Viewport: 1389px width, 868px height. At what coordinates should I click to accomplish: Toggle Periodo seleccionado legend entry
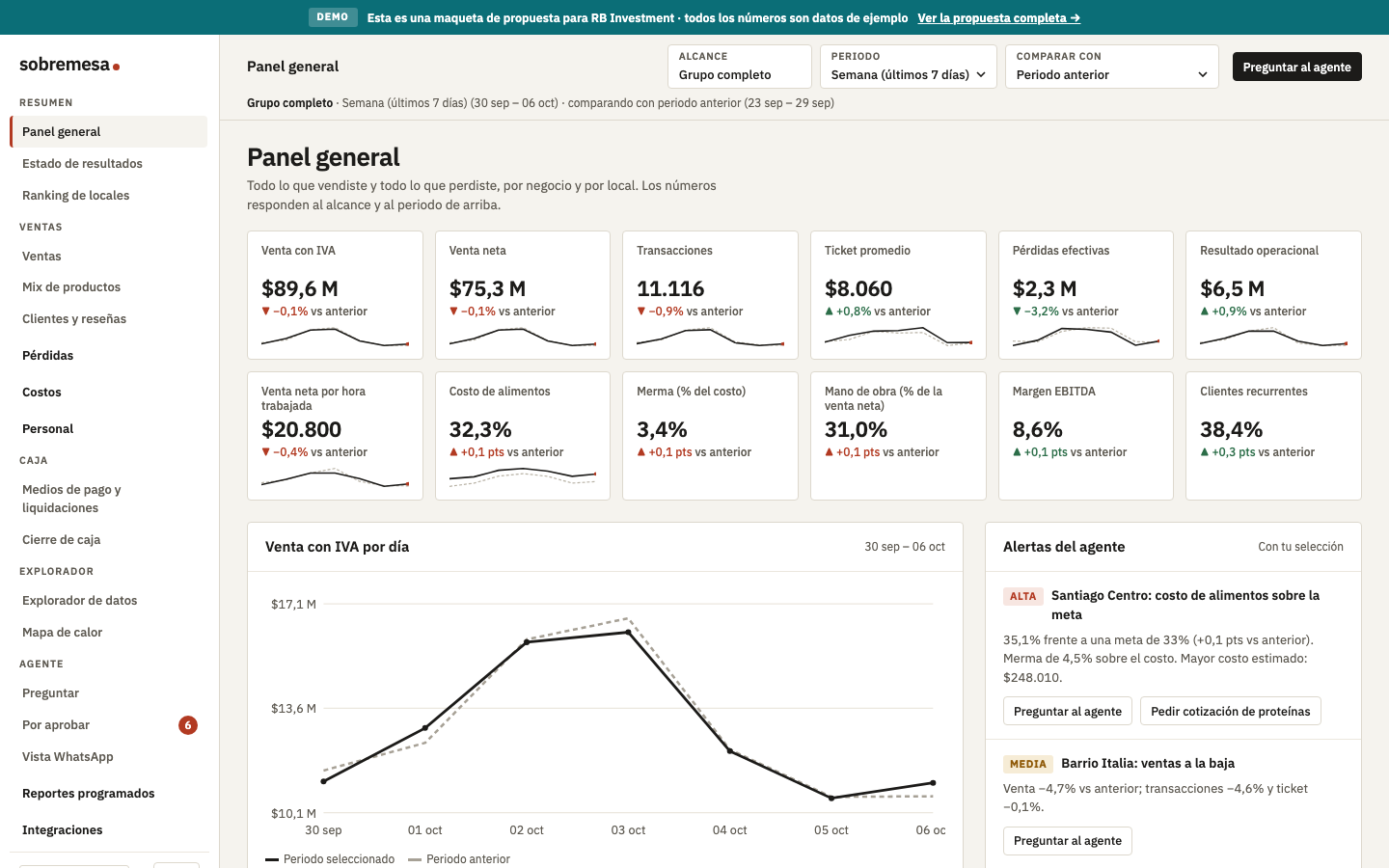click(330, 859)
